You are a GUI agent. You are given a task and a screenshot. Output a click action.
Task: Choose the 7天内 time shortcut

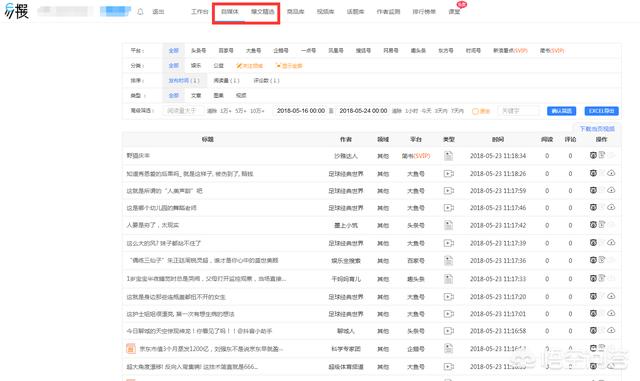coord(457,111)
